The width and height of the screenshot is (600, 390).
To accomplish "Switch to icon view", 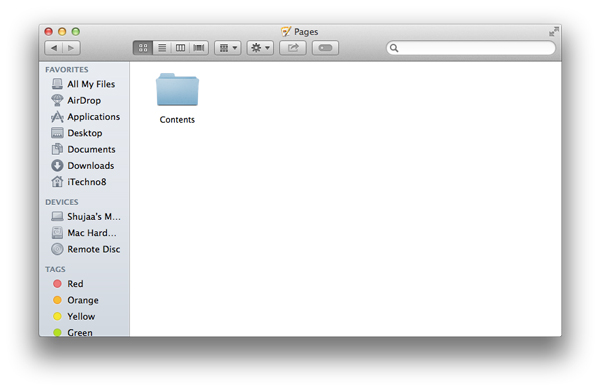I will coord(143,48).
